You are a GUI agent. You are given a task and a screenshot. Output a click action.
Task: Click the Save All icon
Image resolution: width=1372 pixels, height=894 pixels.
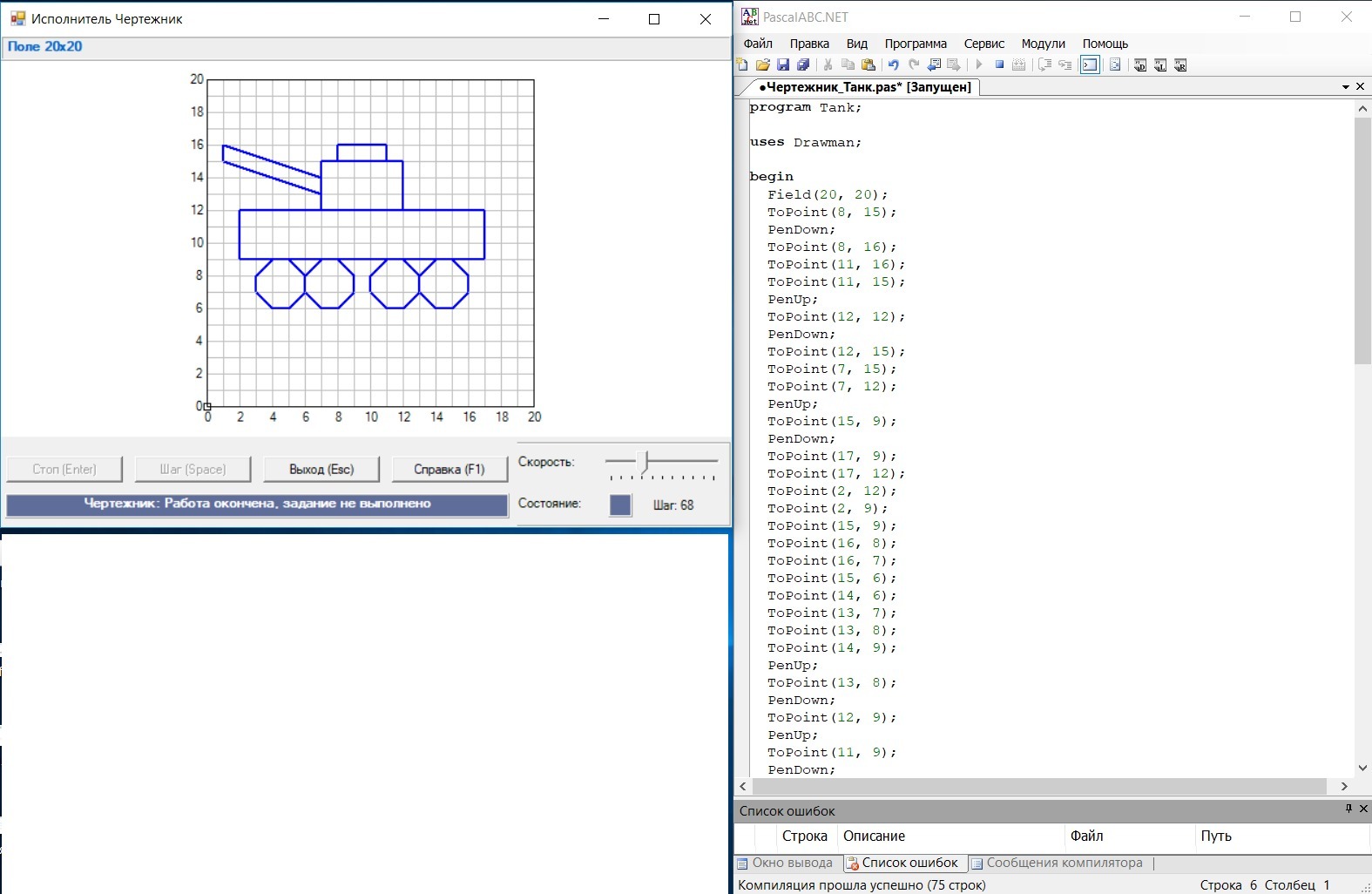[x=803, y=64]
